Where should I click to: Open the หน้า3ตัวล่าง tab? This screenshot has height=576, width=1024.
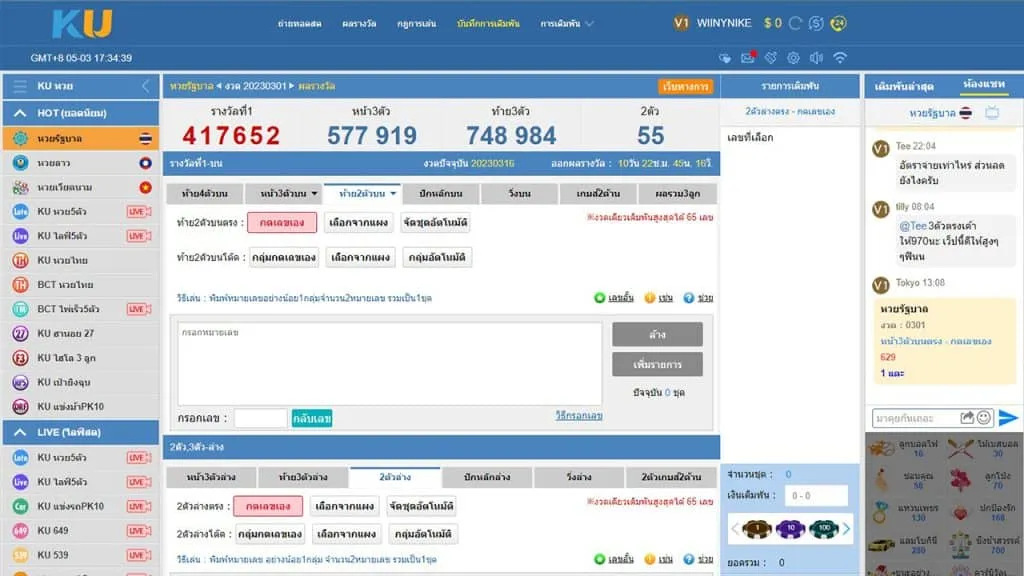(211, 477)
